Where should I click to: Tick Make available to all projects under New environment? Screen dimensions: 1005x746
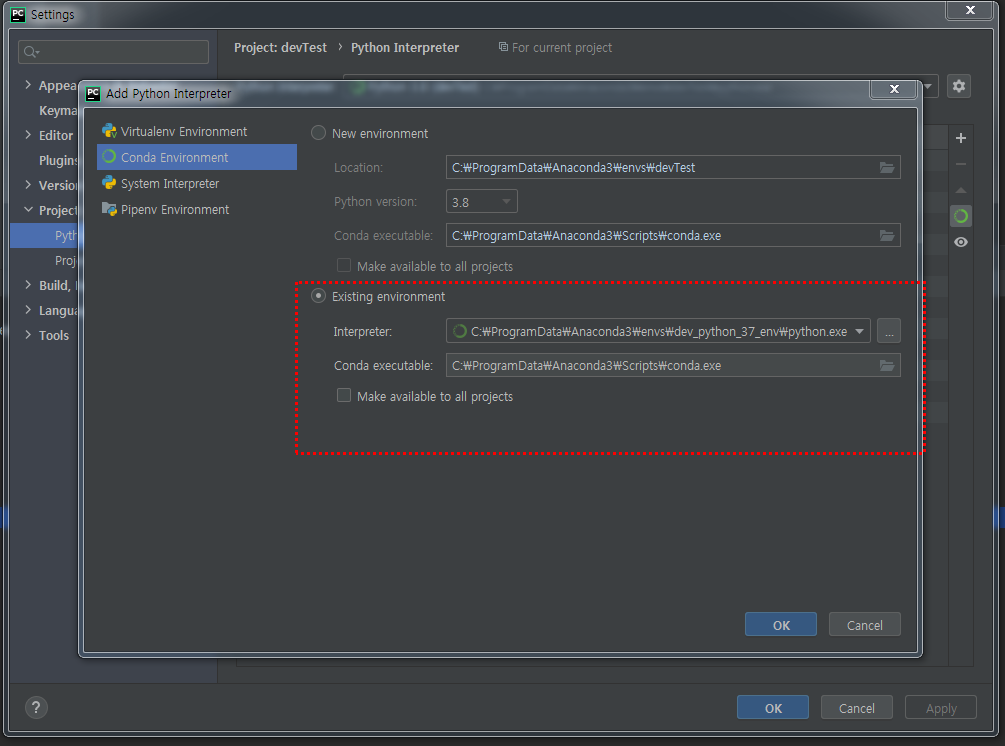pyautogui.click(x=344, y=265)
